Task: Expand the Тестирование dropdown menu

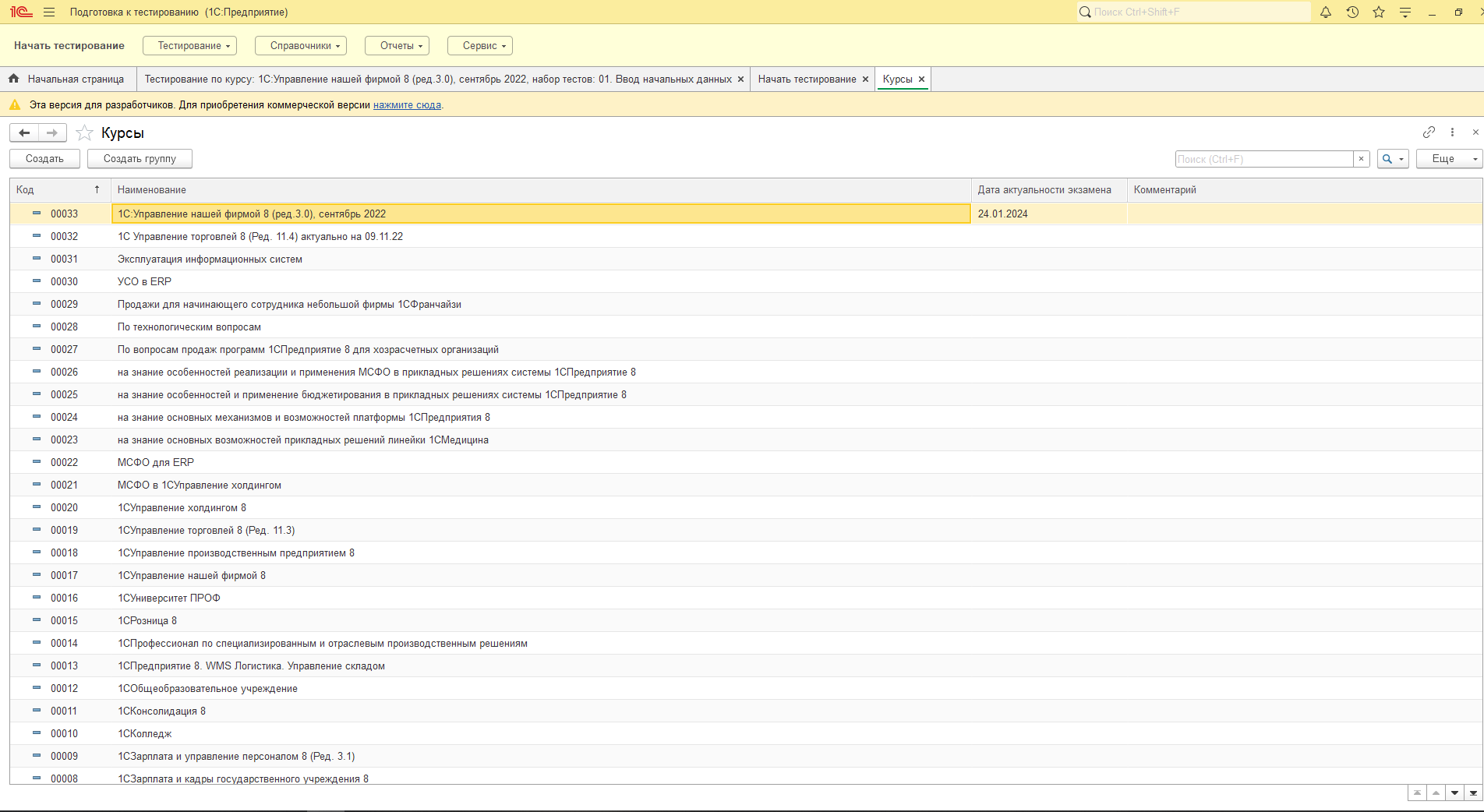Action: click(189, 46)
